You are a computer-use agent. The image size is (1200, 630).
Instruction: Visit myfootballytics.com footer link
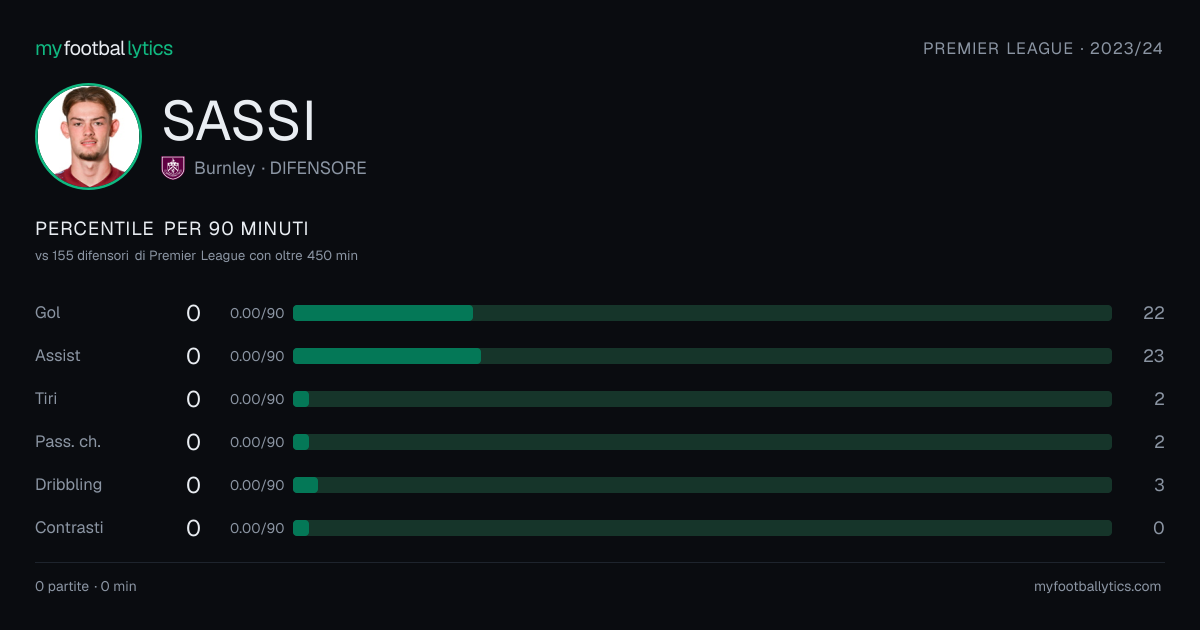[x=1097, y=586]
